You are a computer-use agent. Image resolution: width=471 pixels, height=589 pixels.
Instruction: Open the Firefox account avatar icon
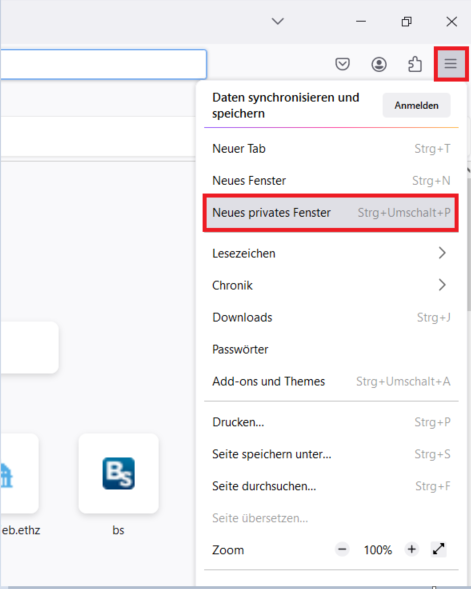click(379, 64)
